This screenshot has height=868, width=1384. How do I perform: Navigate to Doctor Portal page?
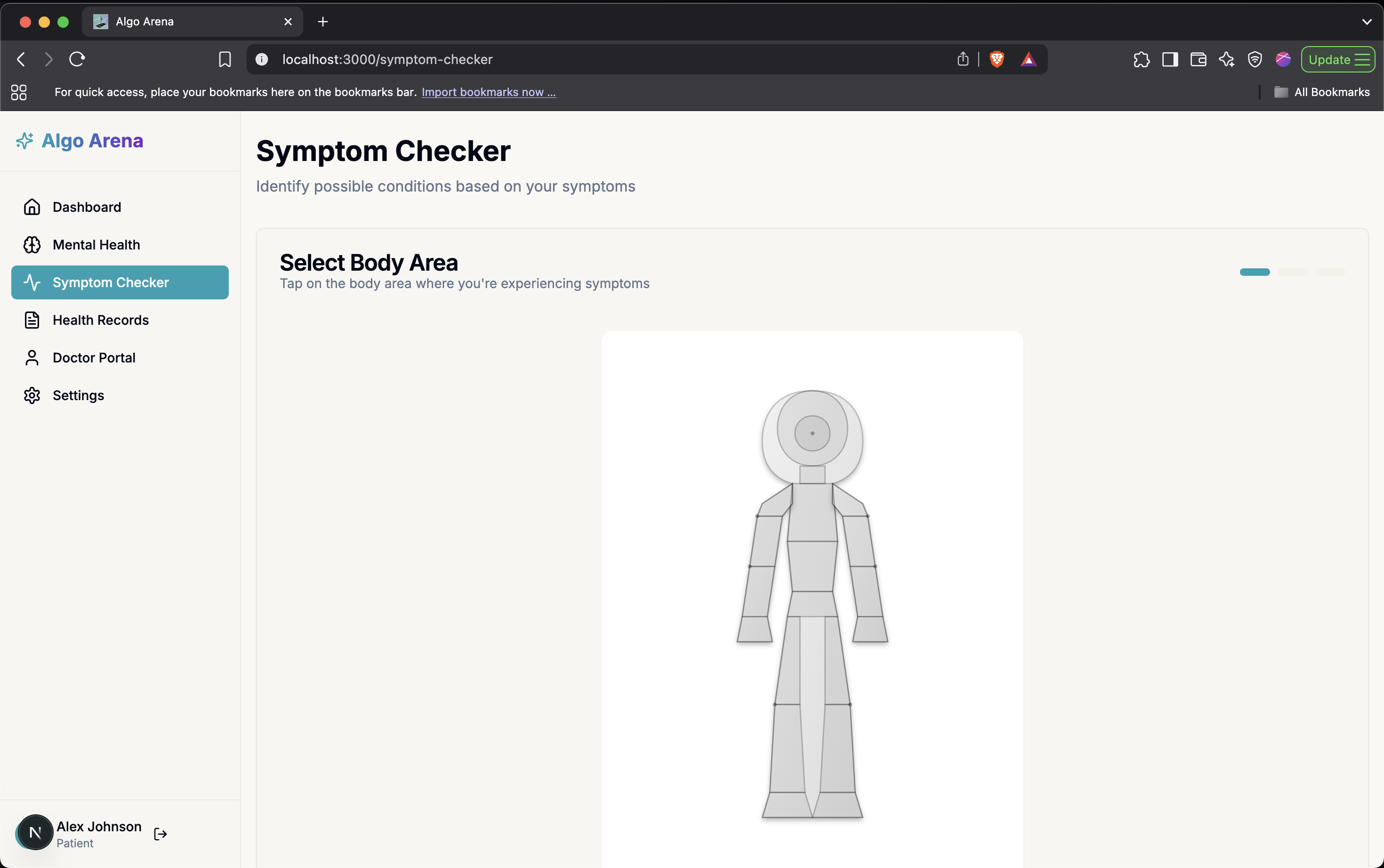point(94,358)
